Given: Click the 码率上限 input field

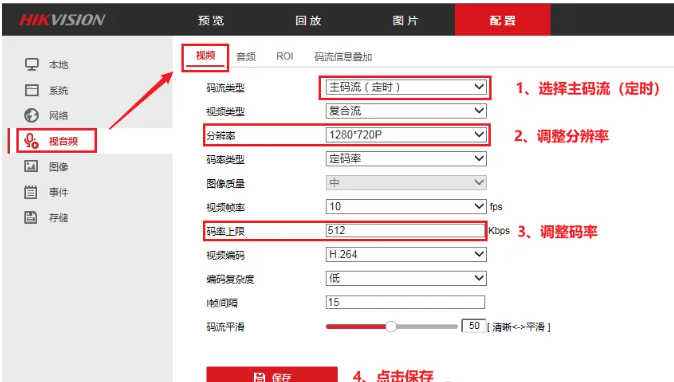Looking at the screenshot, I should click(405, 231).
